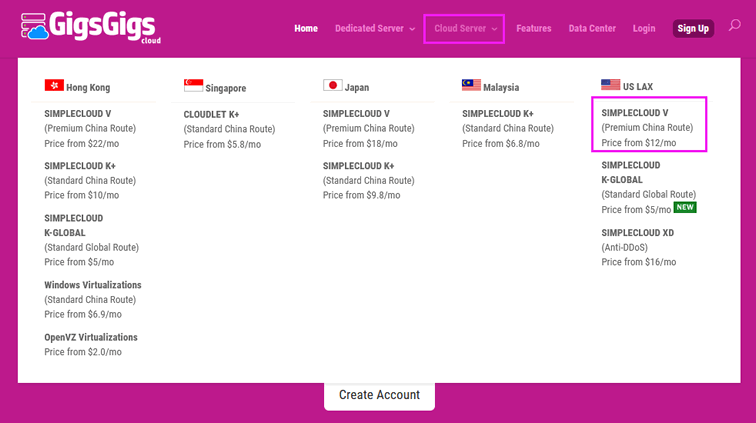756x423 pixels.
Task: Open the search magnifier icon
Action: click(x=734, y=25)
